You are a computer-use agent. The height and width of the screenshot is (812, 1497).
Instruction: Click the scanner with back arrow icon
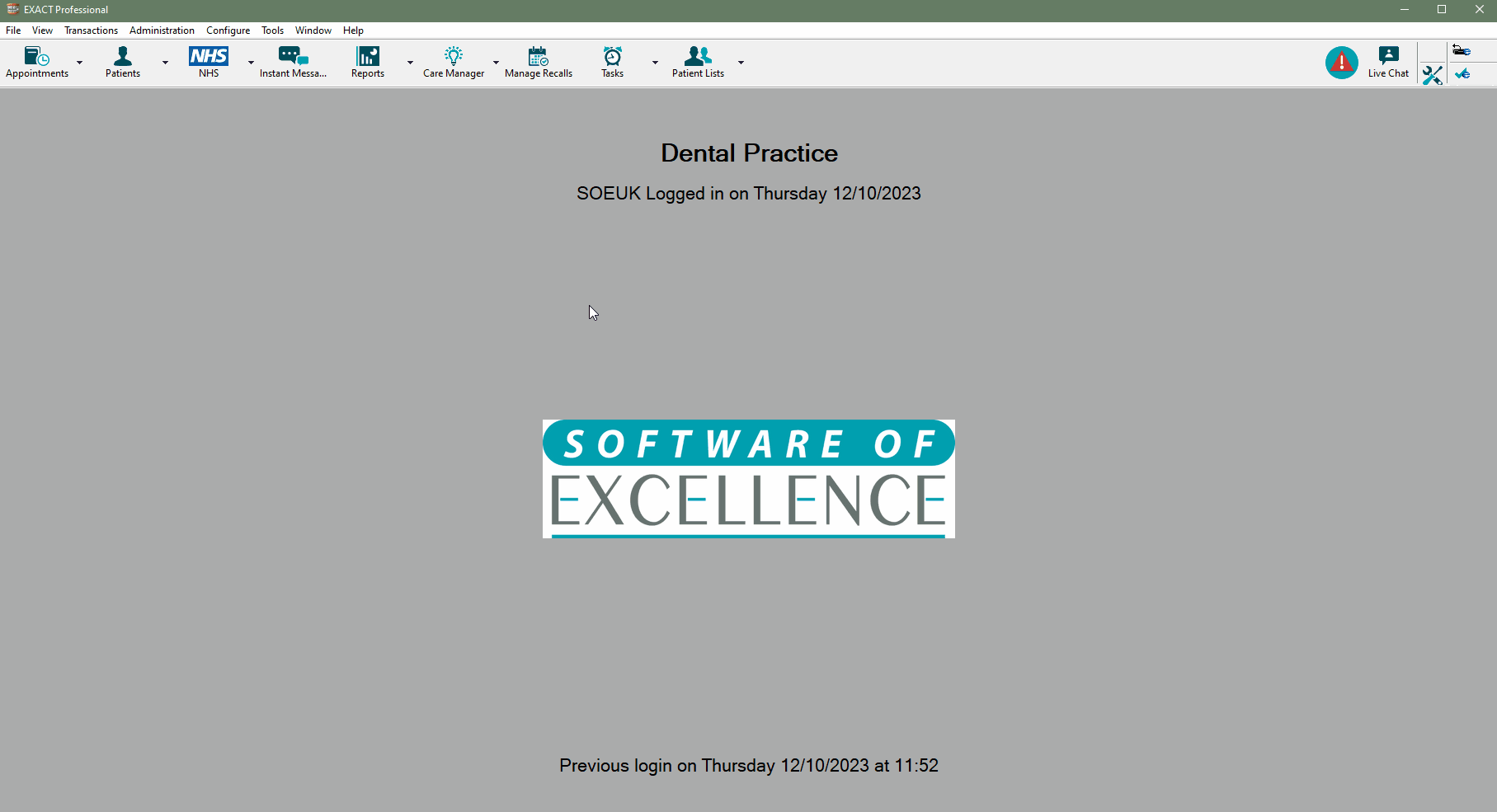pyautogui.click(x=1462, y=50)
